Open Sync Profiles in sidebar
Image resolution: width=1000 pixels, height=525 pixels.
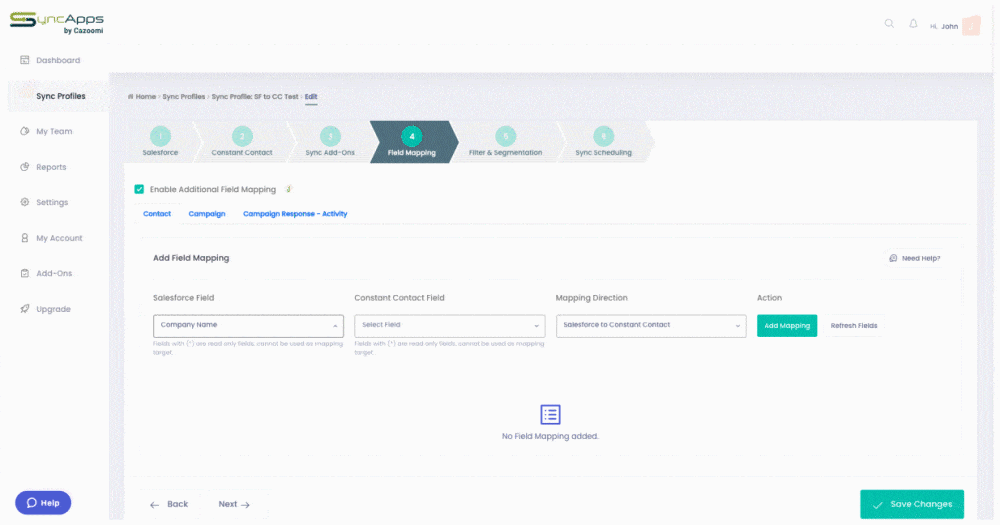coord(59,96)
